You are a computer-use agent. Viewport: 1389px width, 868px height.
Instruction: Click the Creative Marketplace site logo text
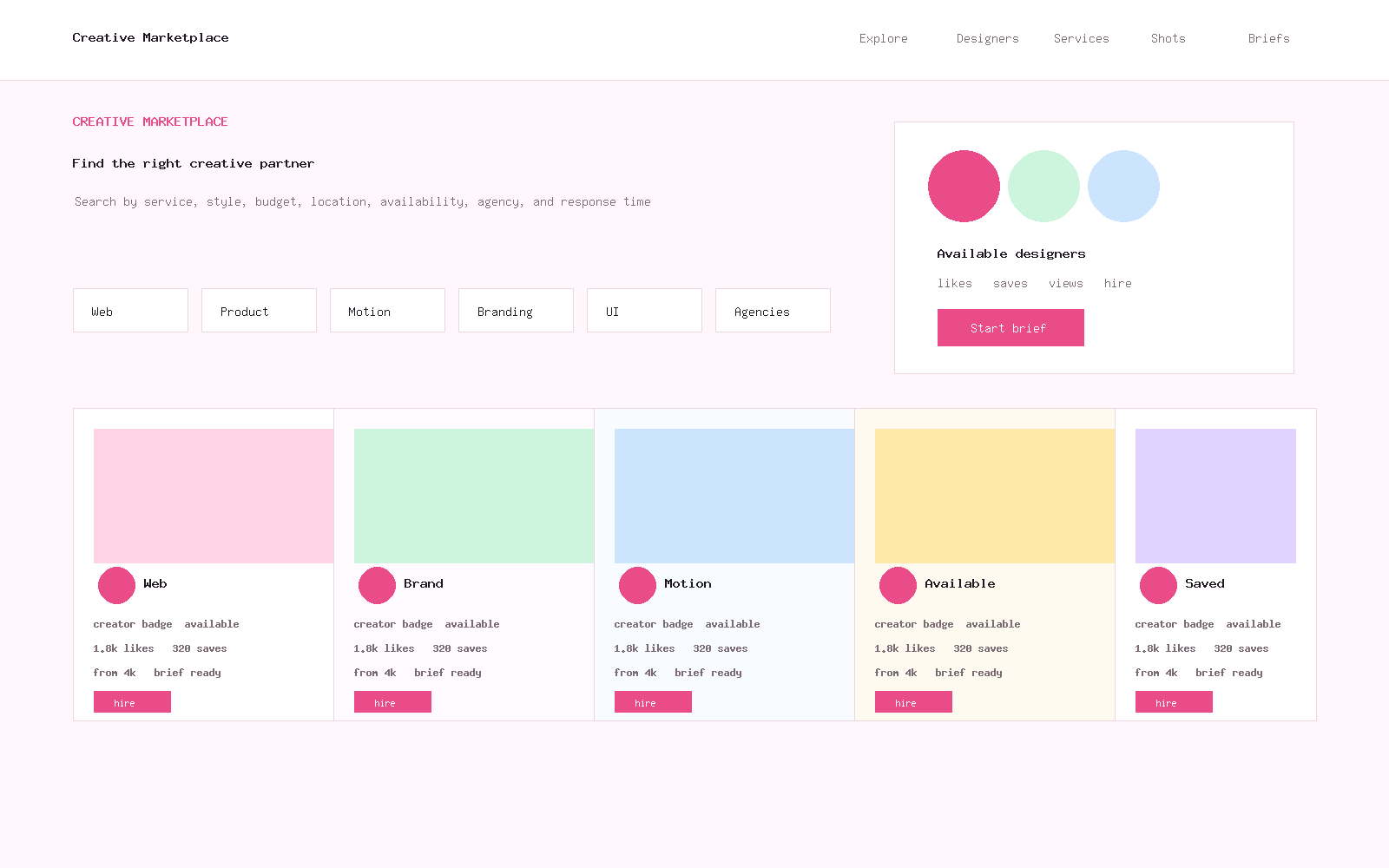coord(150,37)
